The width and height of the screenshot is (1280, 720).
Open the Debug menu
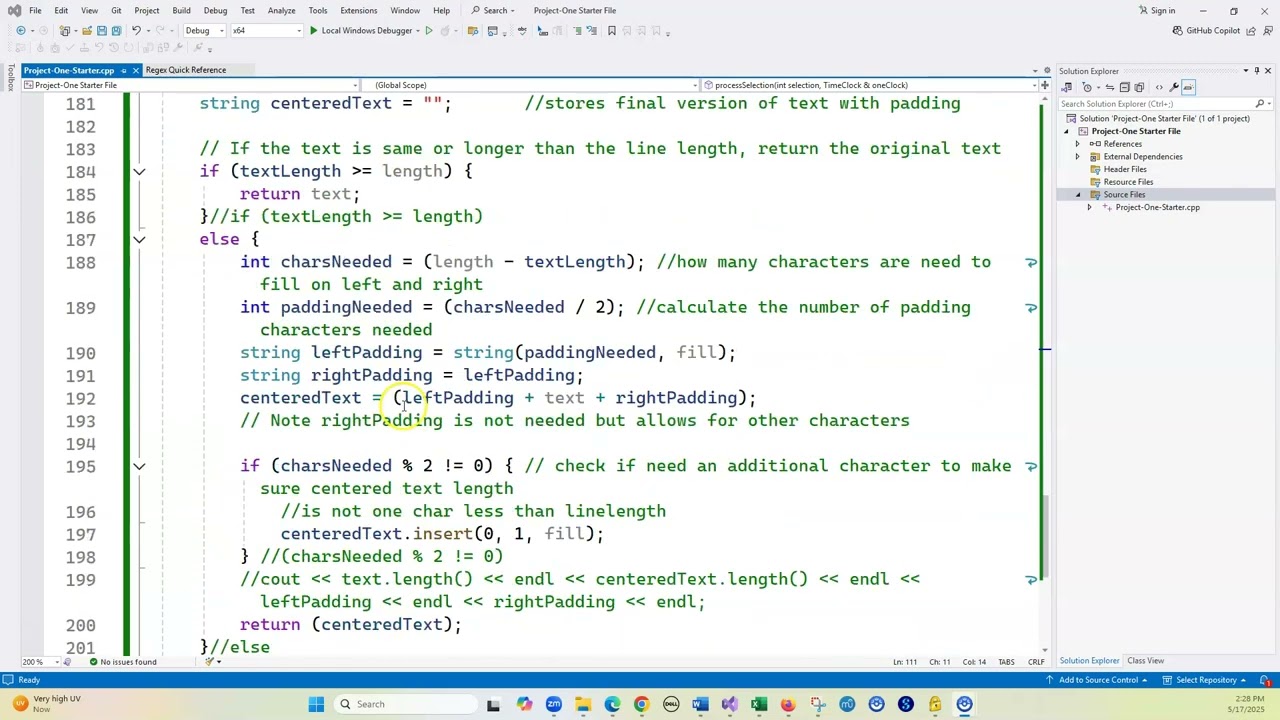[x=215, y=10]
